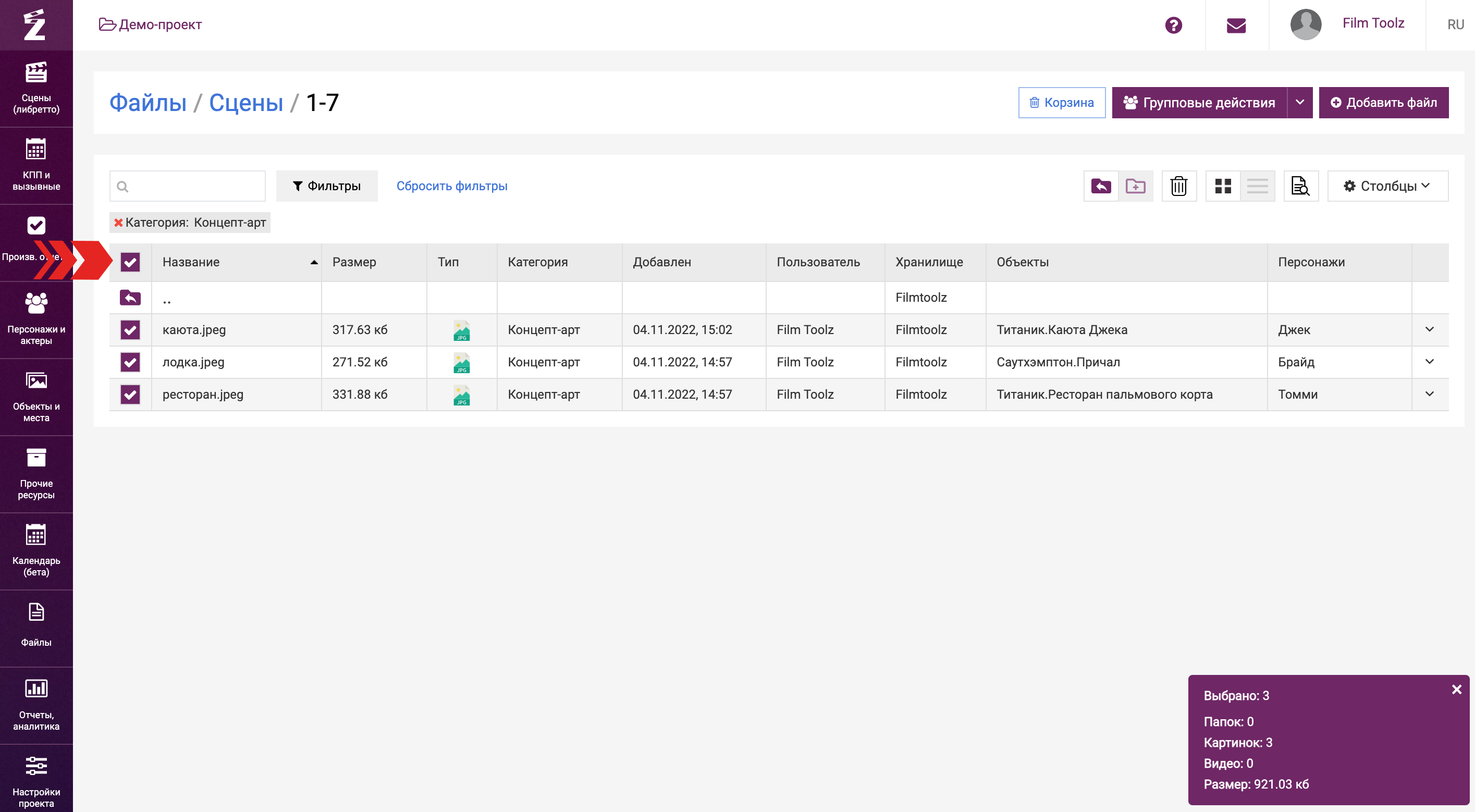The width and height of the screenshot is (1475, 812).
Task: Sort by the Название column
Action: 237,262
